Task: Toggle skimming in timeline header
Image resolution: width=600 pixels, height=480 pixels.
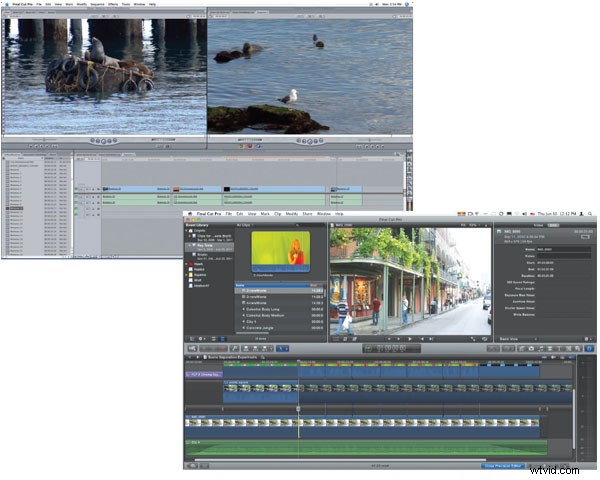Action: (545, 358)
